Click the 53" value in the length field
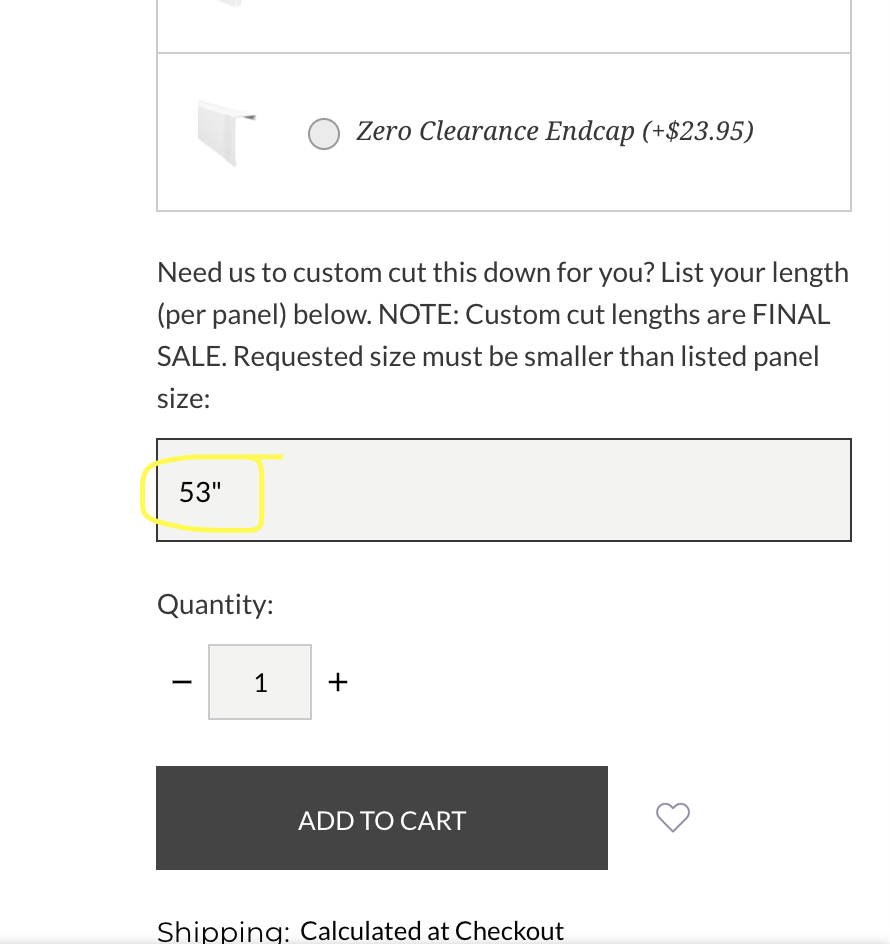The width and height of the screenshot is (890, 944). click(200, 492)
